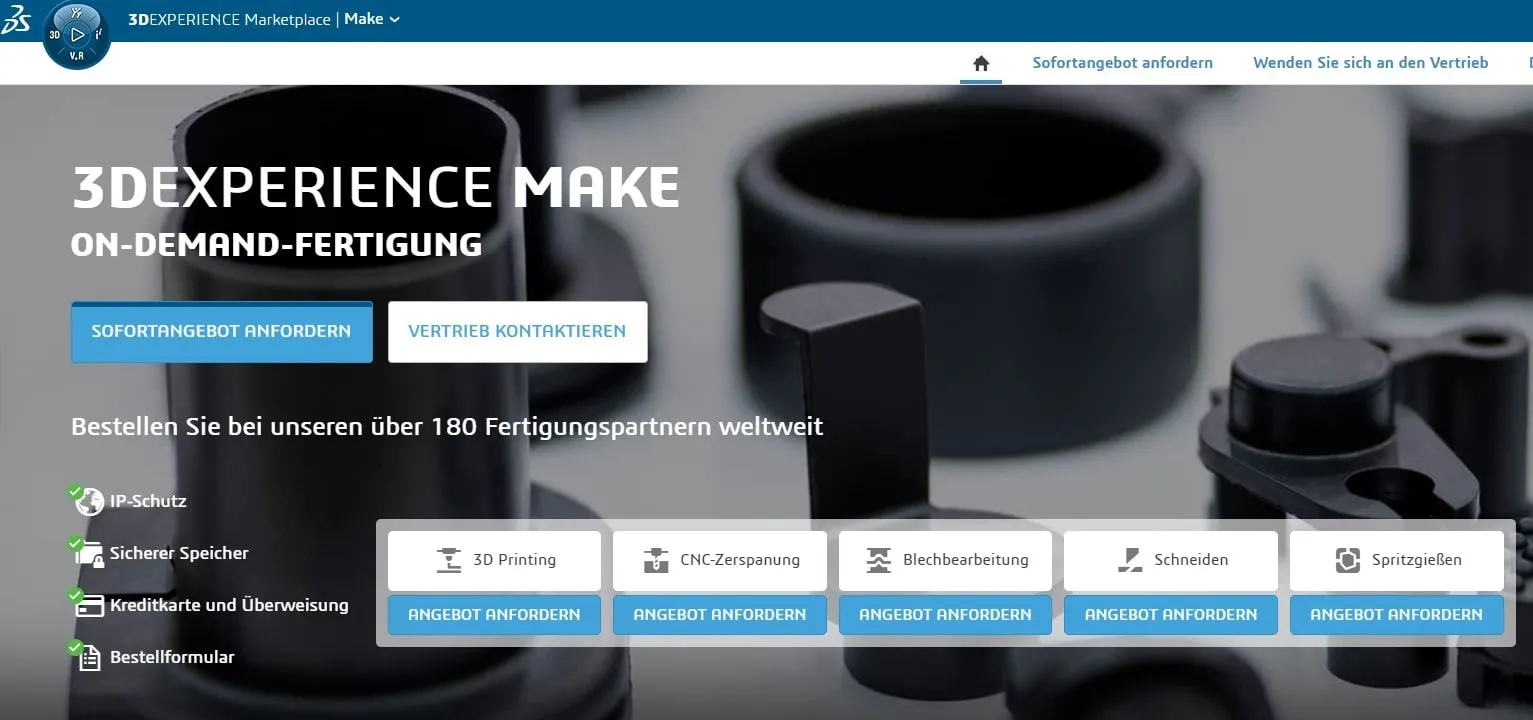Viewport: 1533px width, 720px height.
Task: Click the Bestellformular document icon
Action: point(87,656)
